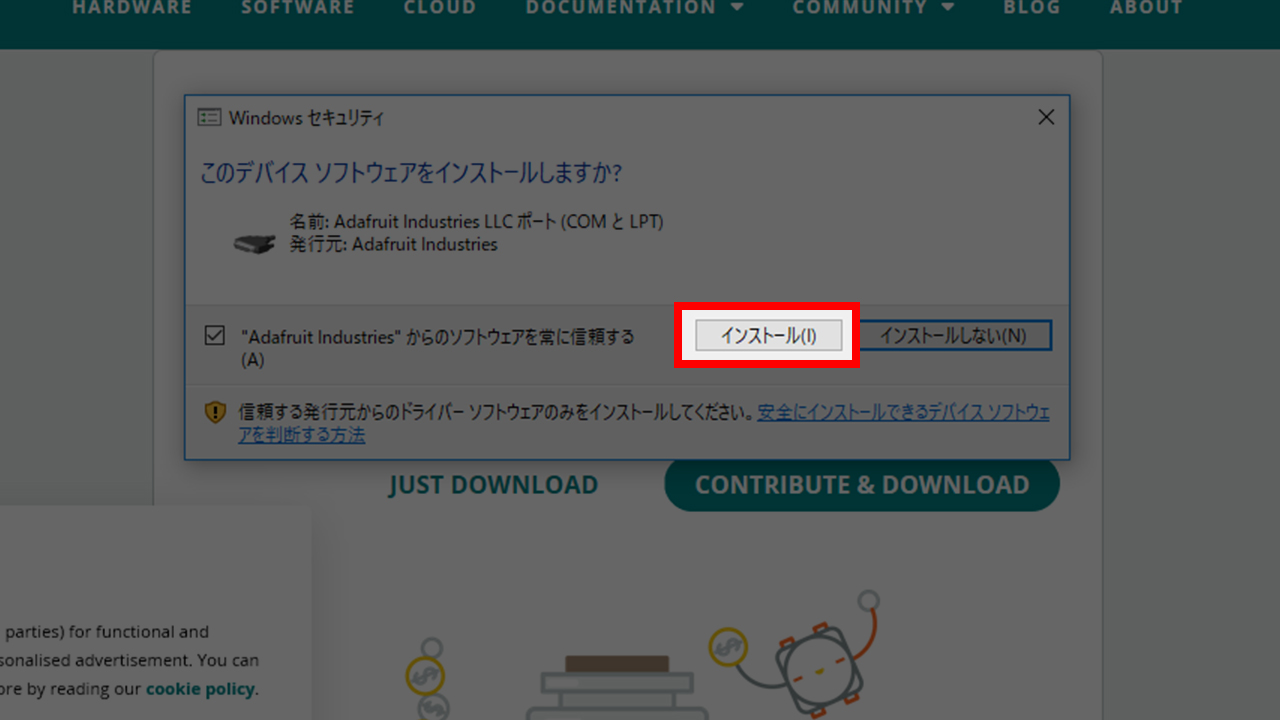1280x720 pixels.
Task: Click the JUST DOWNLOAD link
Action: pos(493,485)
